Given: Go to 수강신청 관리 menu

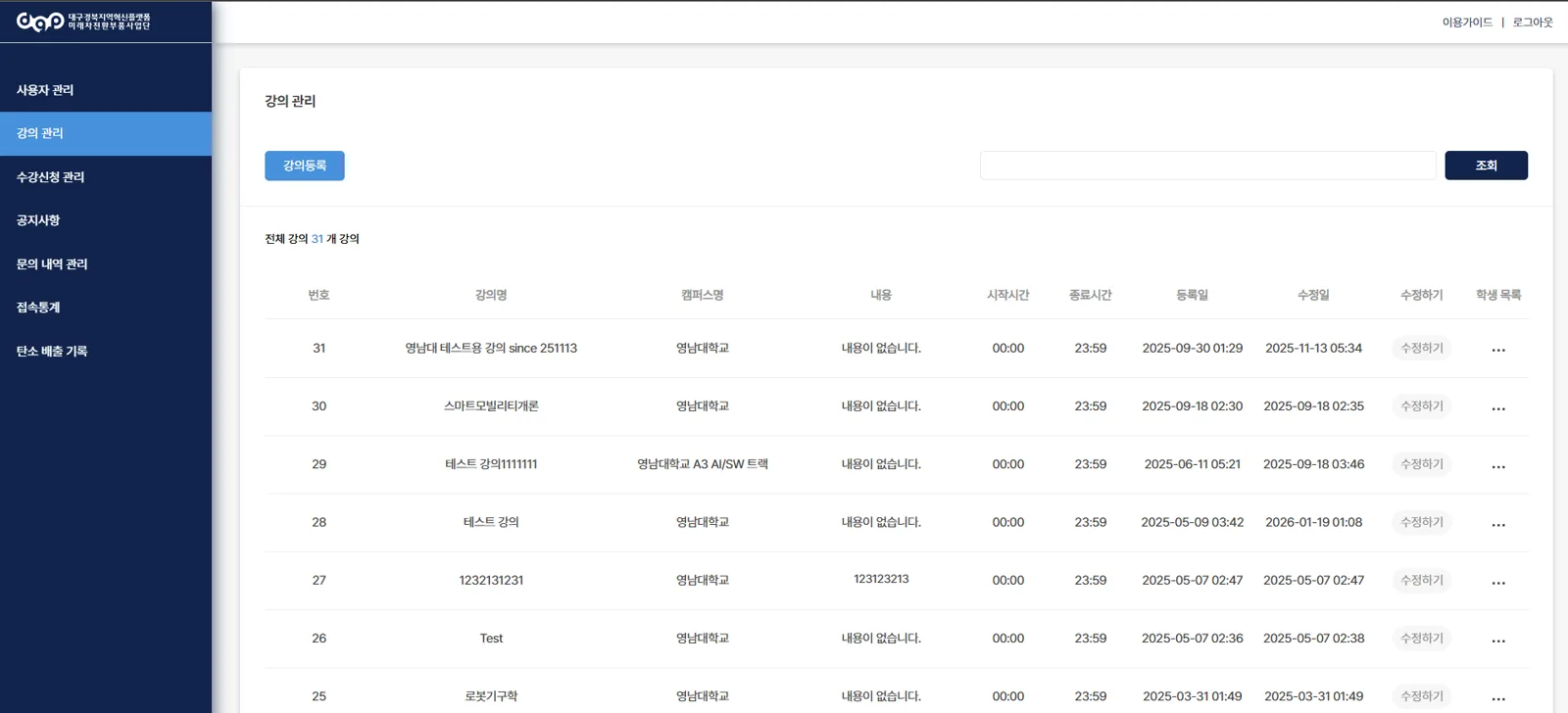Looking at the screenshot, I should coord(106,177).
